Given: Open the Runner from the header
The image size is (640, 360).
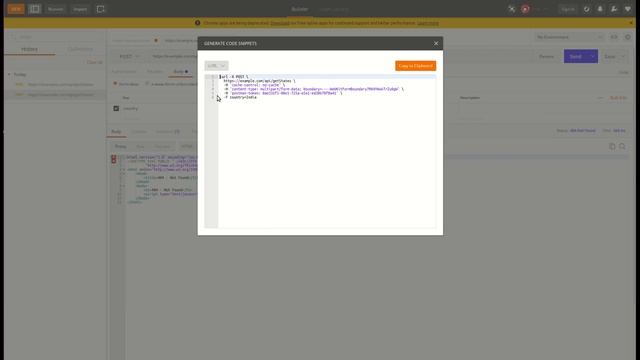Looking at the screenshot, I should click(x=56, y=9).
